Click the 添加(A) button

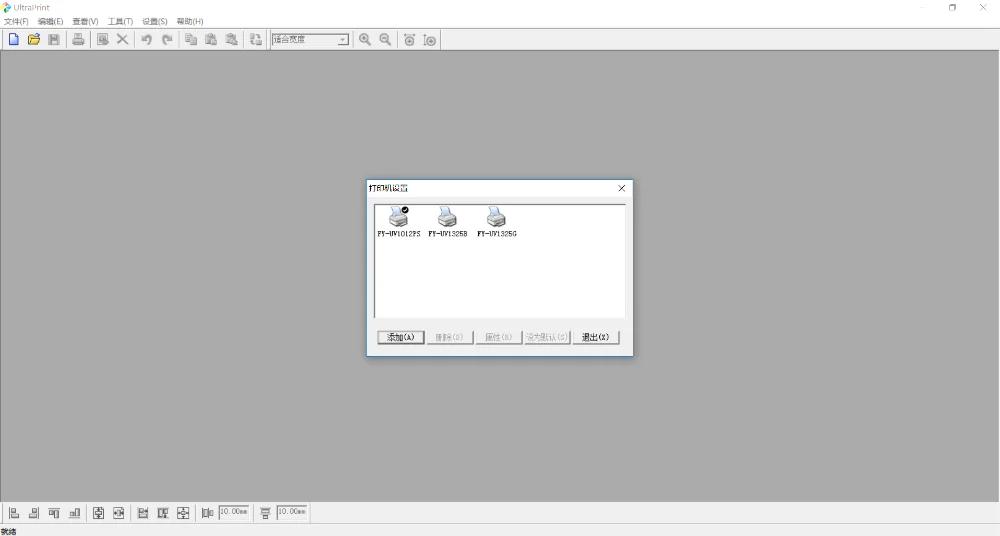(401, 337)
